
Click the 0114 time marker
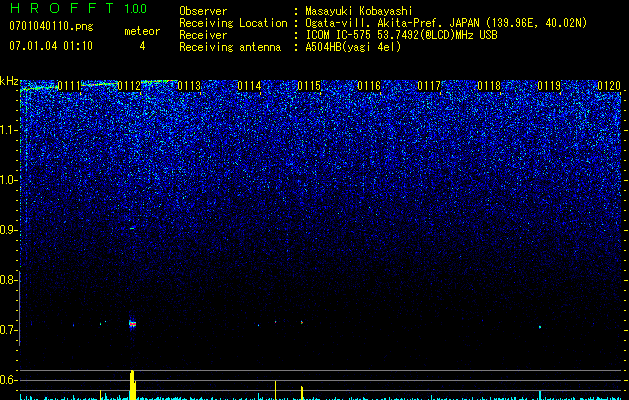249,86
